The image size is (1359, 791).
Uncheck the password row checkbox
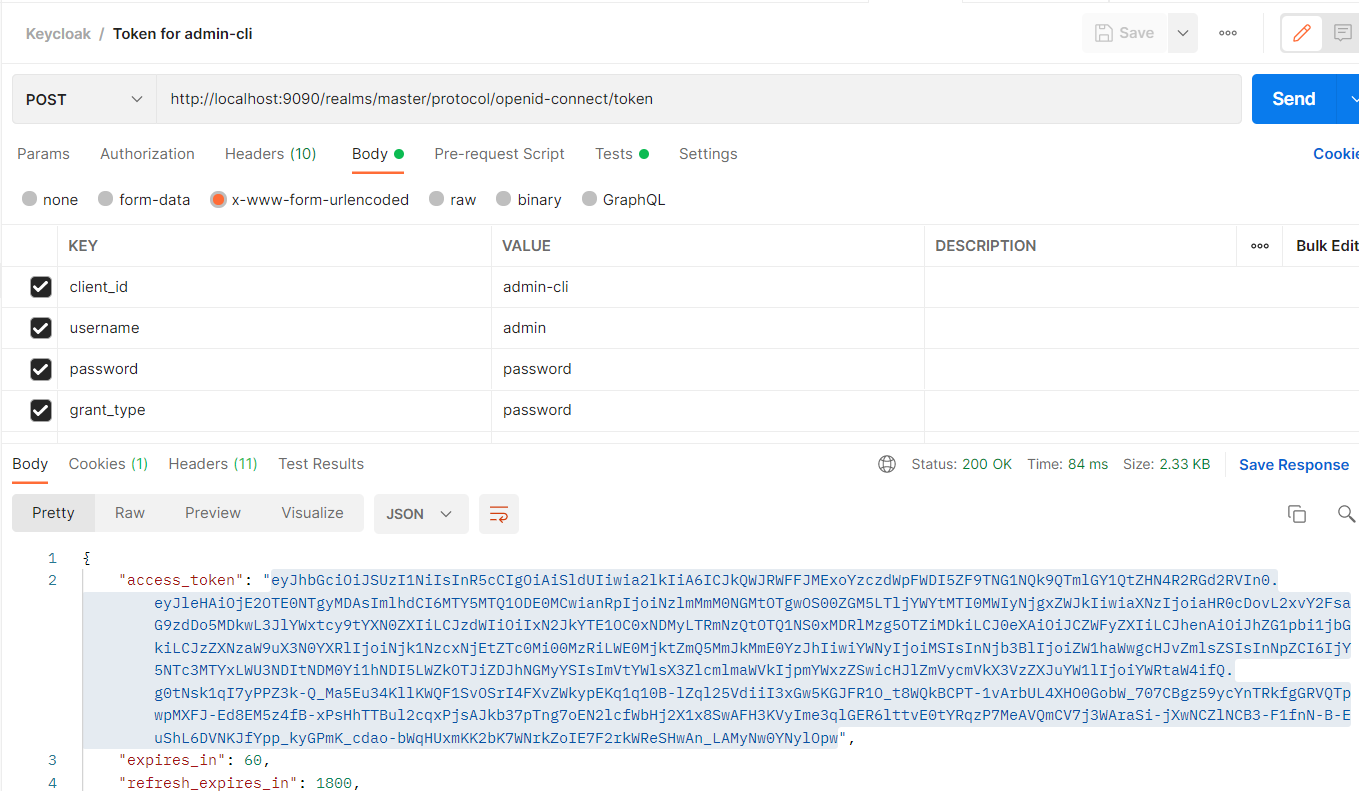[40, 369]
